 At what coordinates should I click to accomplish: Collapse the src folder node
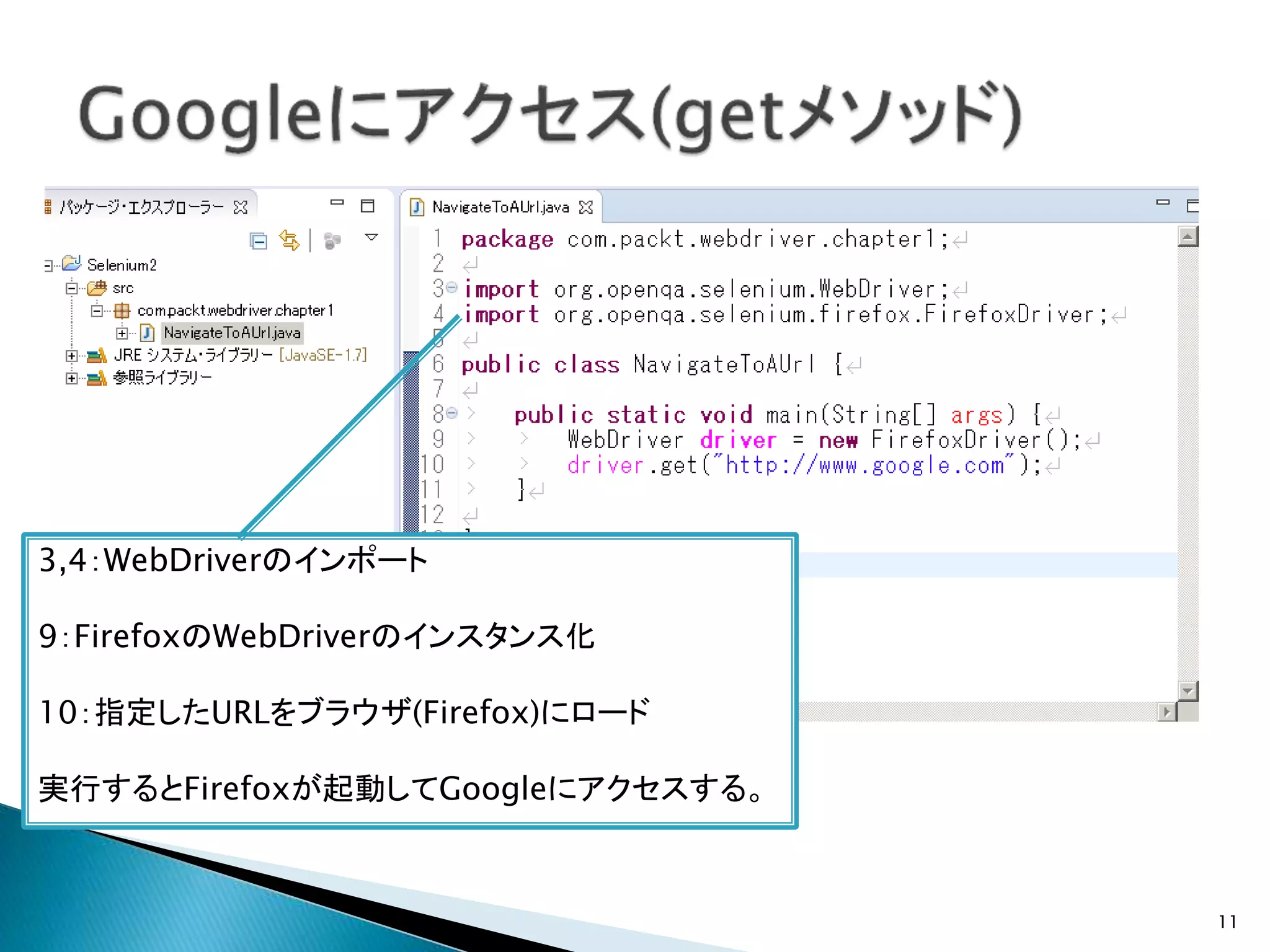click(72, 288)
